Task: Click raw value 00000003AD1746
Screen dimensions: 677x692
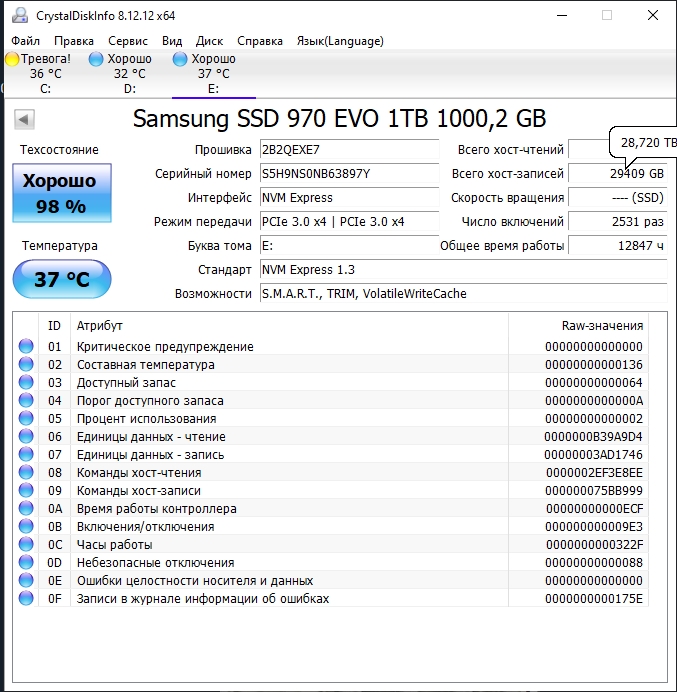Action: pyautogui.click(x=593, y=455)
